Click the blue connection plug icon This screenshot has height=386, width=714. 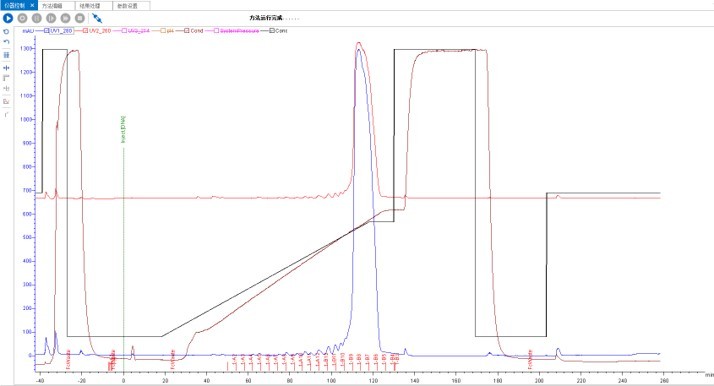(97, 18)
